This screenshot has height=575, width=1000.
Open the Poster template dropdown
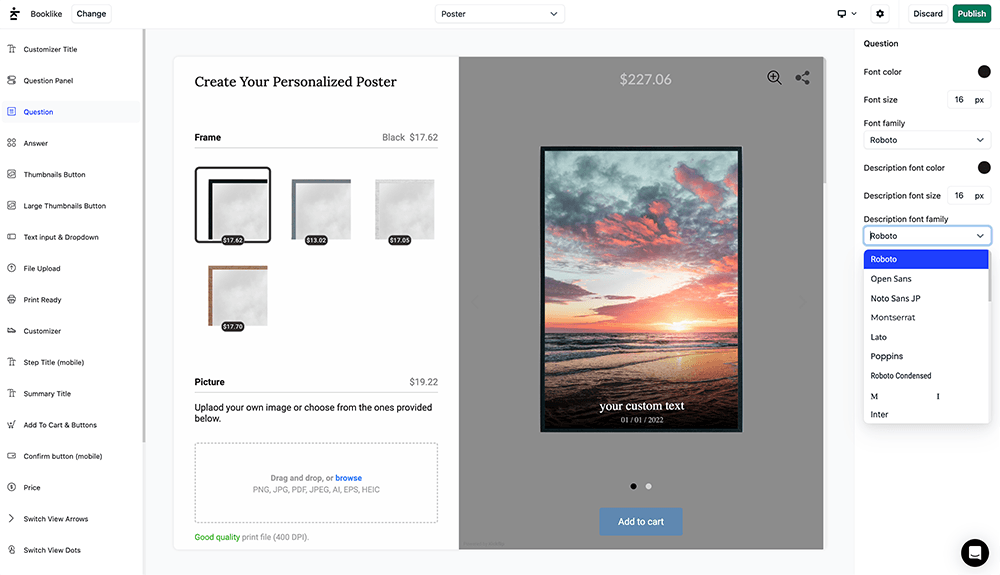tap(500, 14)
